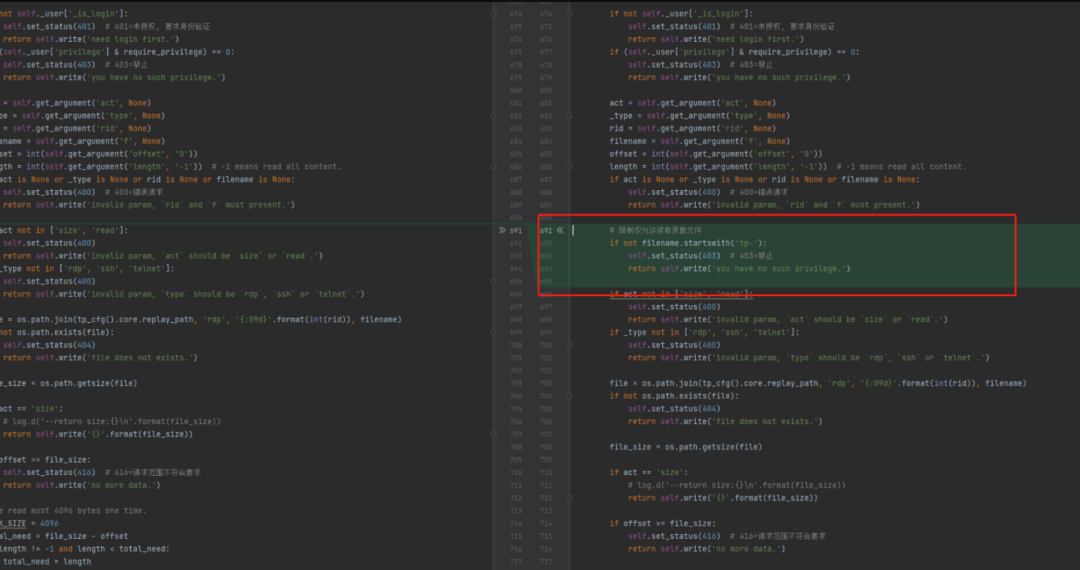The height and width of the screenshot is (570, 1080).
Task: Click "_type = self.get_argument('type', None)" in right pane
Action: [699, 116]
